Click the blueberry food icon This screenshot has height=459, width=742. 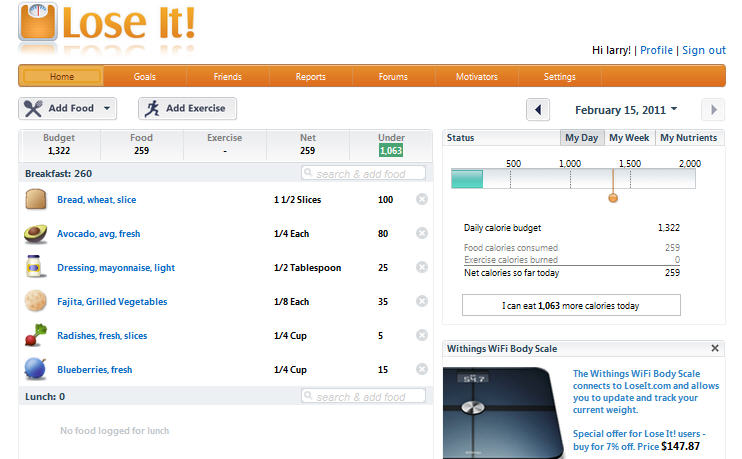coord(35,369)
